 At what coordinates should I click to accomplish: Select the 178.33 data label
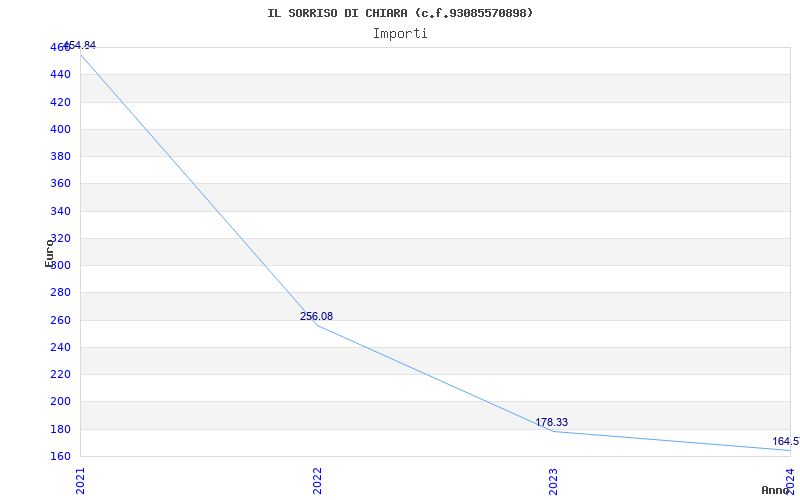tap(552, 422)
